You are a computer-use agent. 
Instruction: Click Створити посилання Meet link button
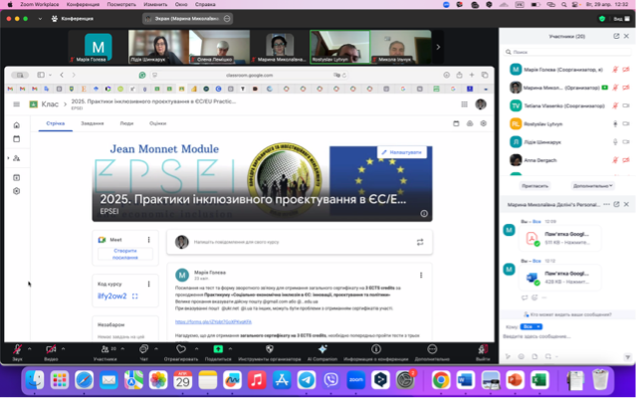125,254
